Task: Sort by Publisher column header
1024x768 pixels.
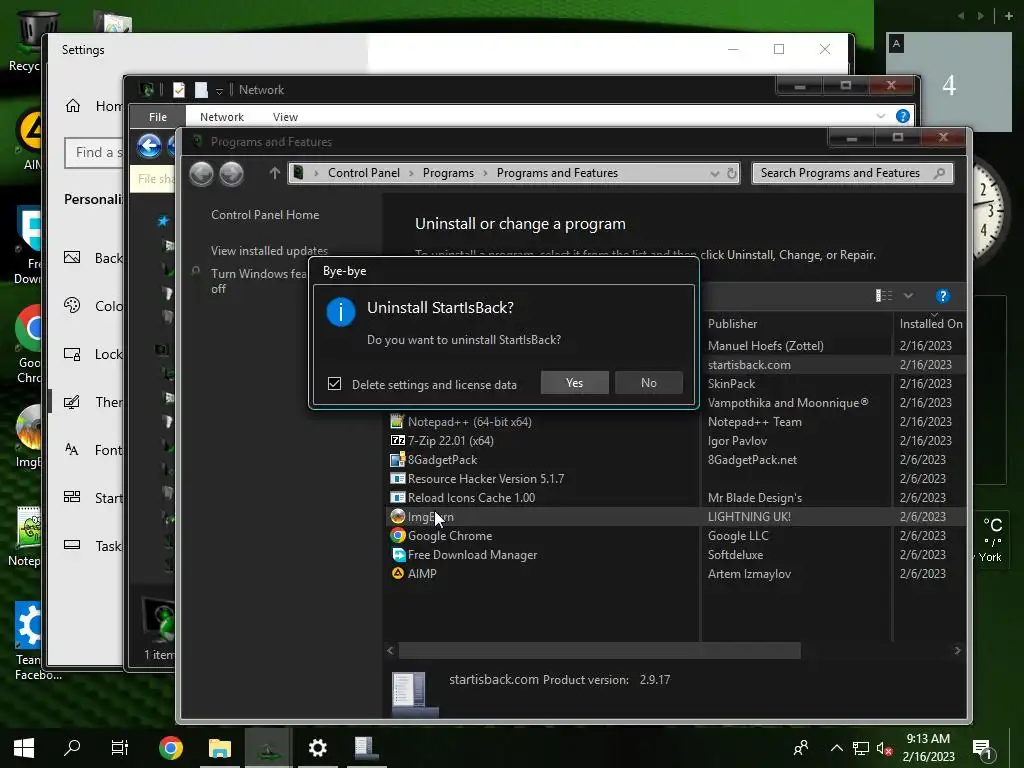Action: 732,323
